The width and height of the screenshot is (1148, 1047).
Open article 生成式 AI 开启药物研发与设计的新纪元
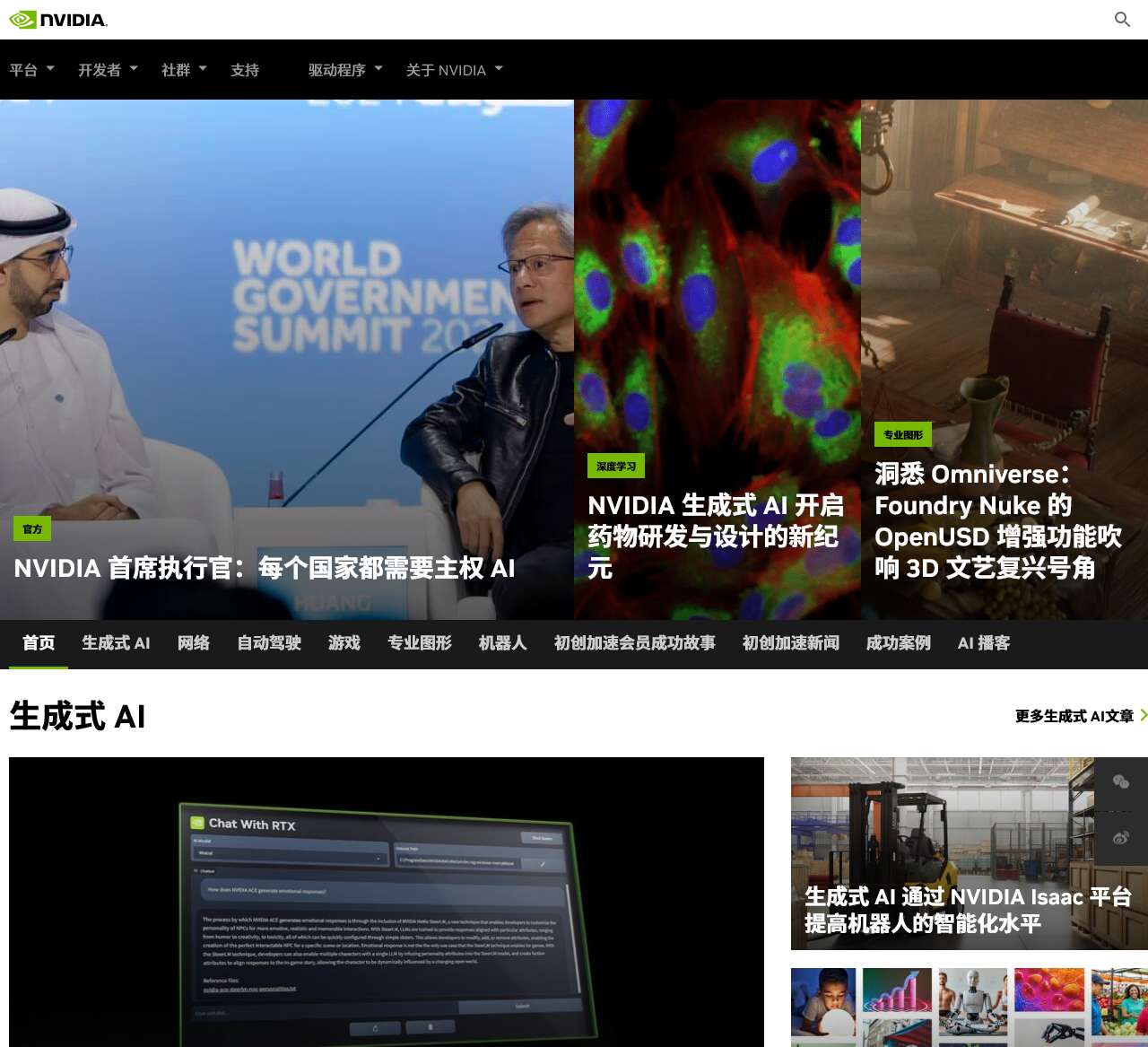tap(716, 537)
